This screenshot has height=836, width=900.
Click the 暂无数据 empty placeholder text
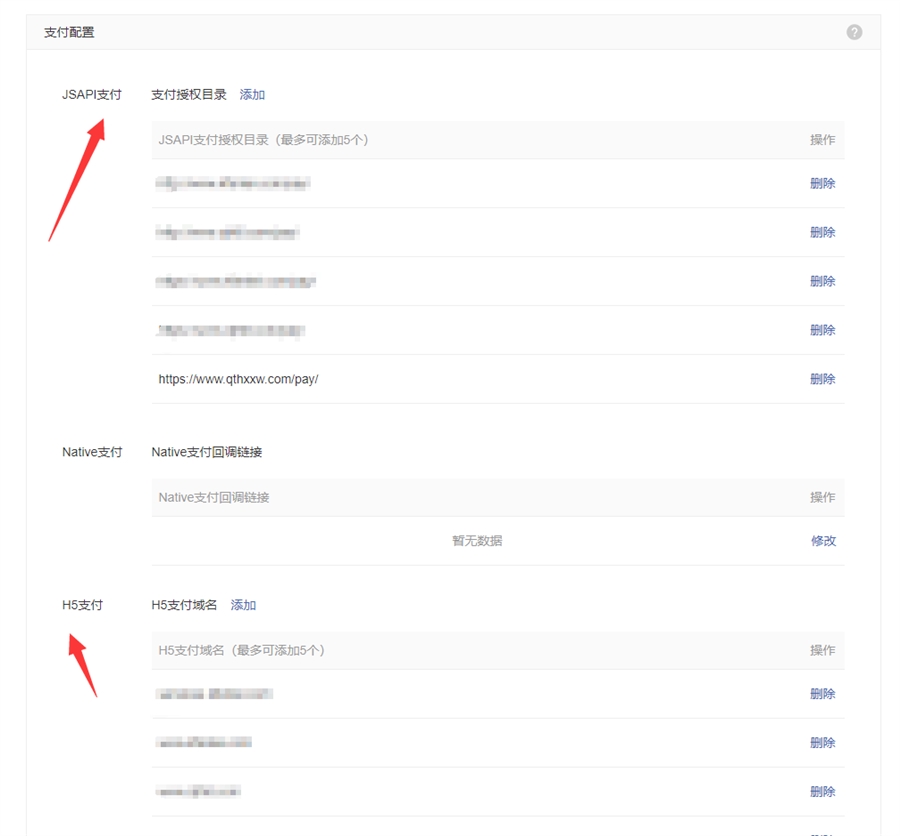point(477,541)
